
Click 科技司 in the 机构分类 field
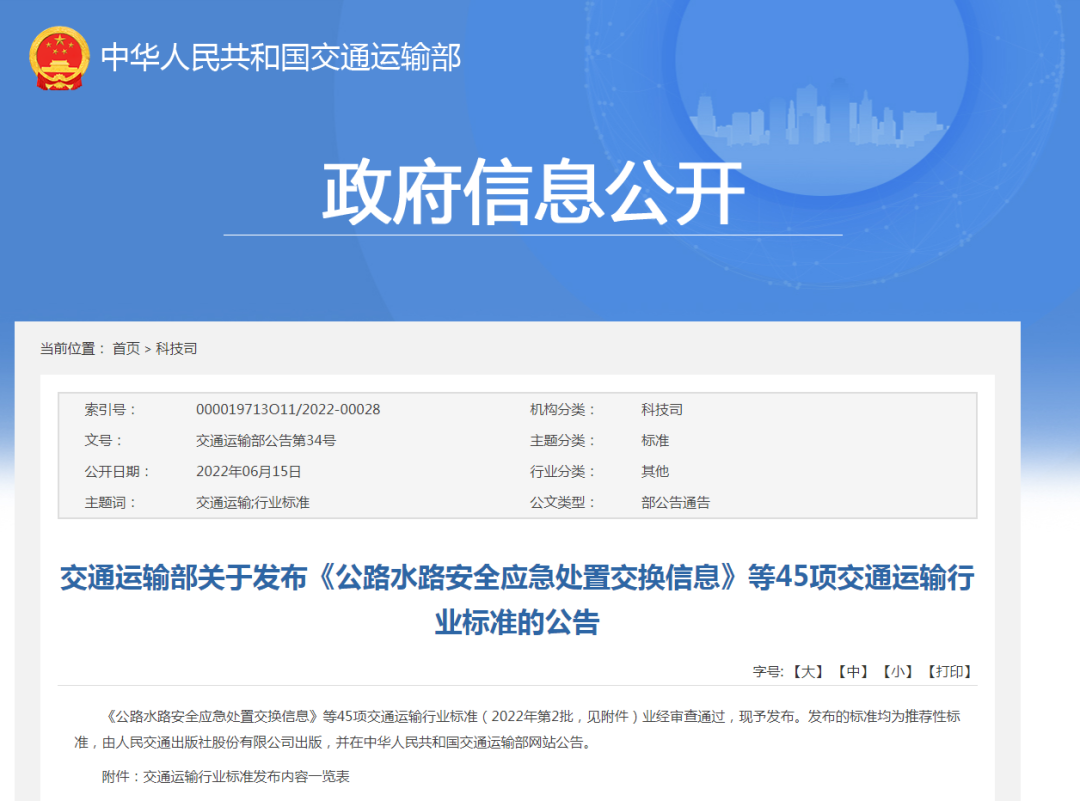point(662,409)
